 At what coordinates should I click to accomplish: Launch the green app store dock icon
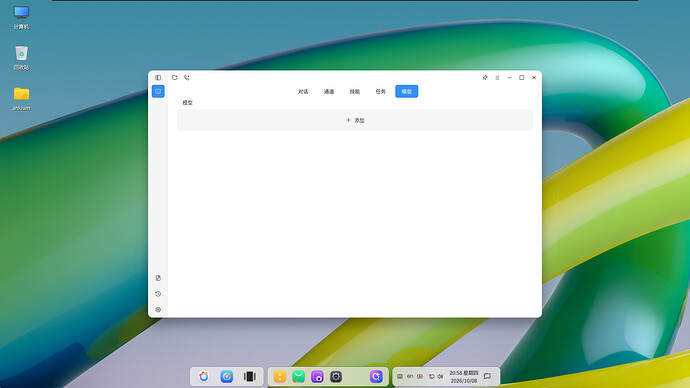(298, 377)
